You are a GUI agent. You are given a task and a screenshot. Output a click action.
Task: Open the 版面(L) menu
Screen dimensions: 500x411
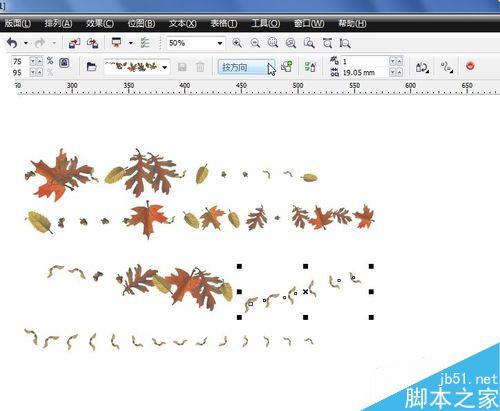pyautogui.click(x=17, y=23)
